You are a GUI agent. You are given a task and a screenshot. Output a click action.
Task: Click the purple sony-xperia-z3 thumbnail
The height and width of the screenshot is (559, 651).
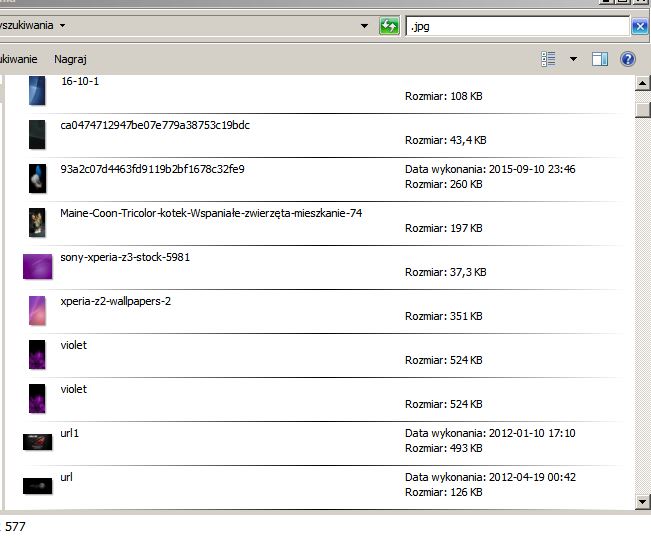[x=37, y=266]
